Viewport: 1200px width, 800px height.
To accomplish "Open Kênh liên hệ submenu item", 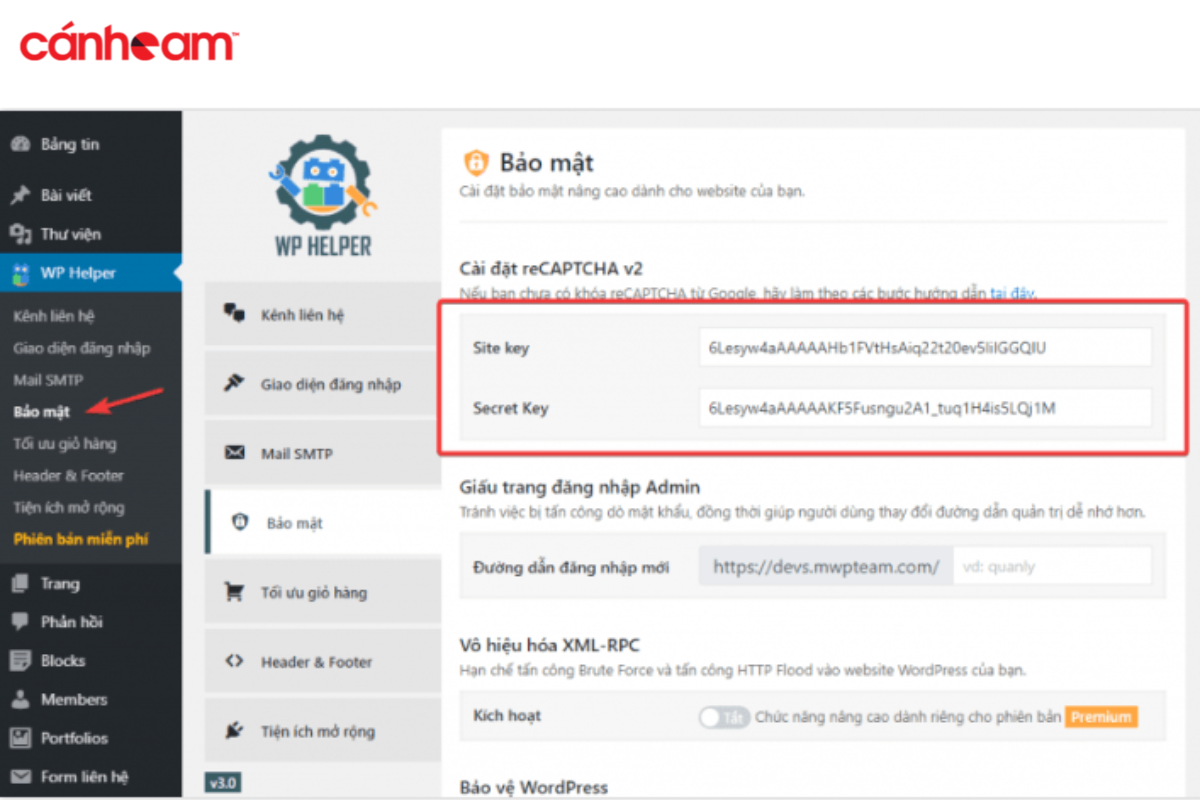I will [x=54, y=316].
